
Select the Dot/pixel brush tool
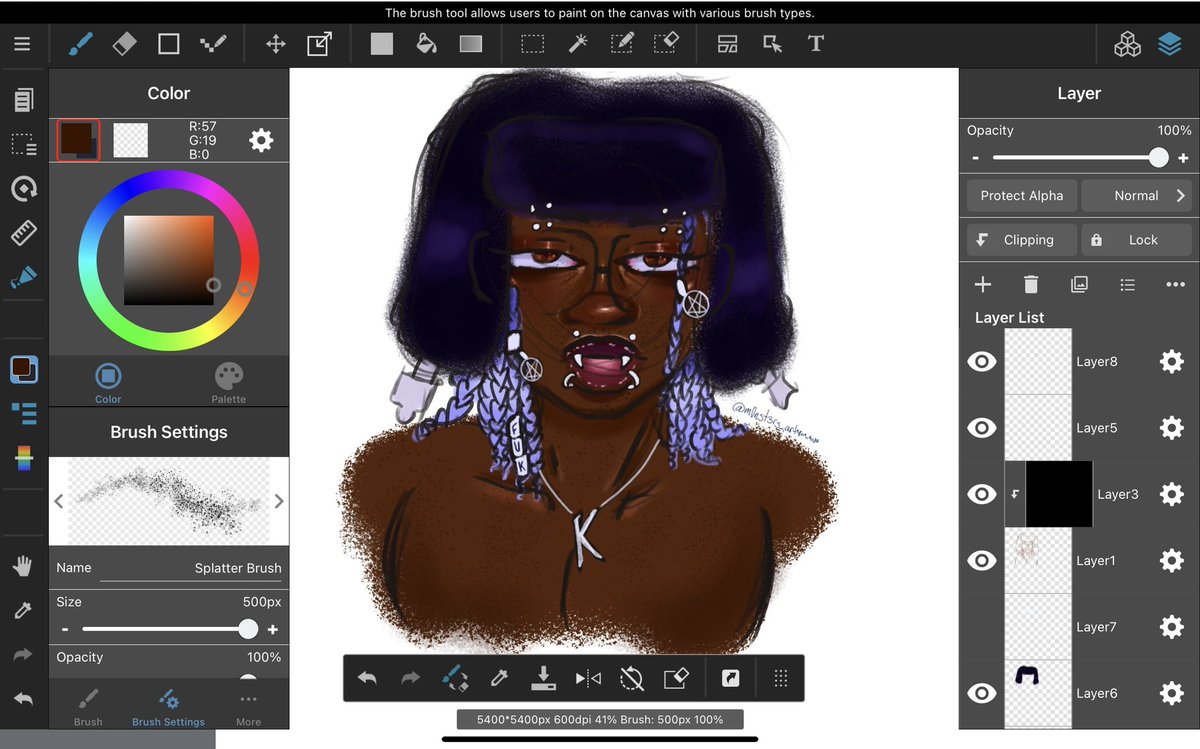click(x=212, y=44)
